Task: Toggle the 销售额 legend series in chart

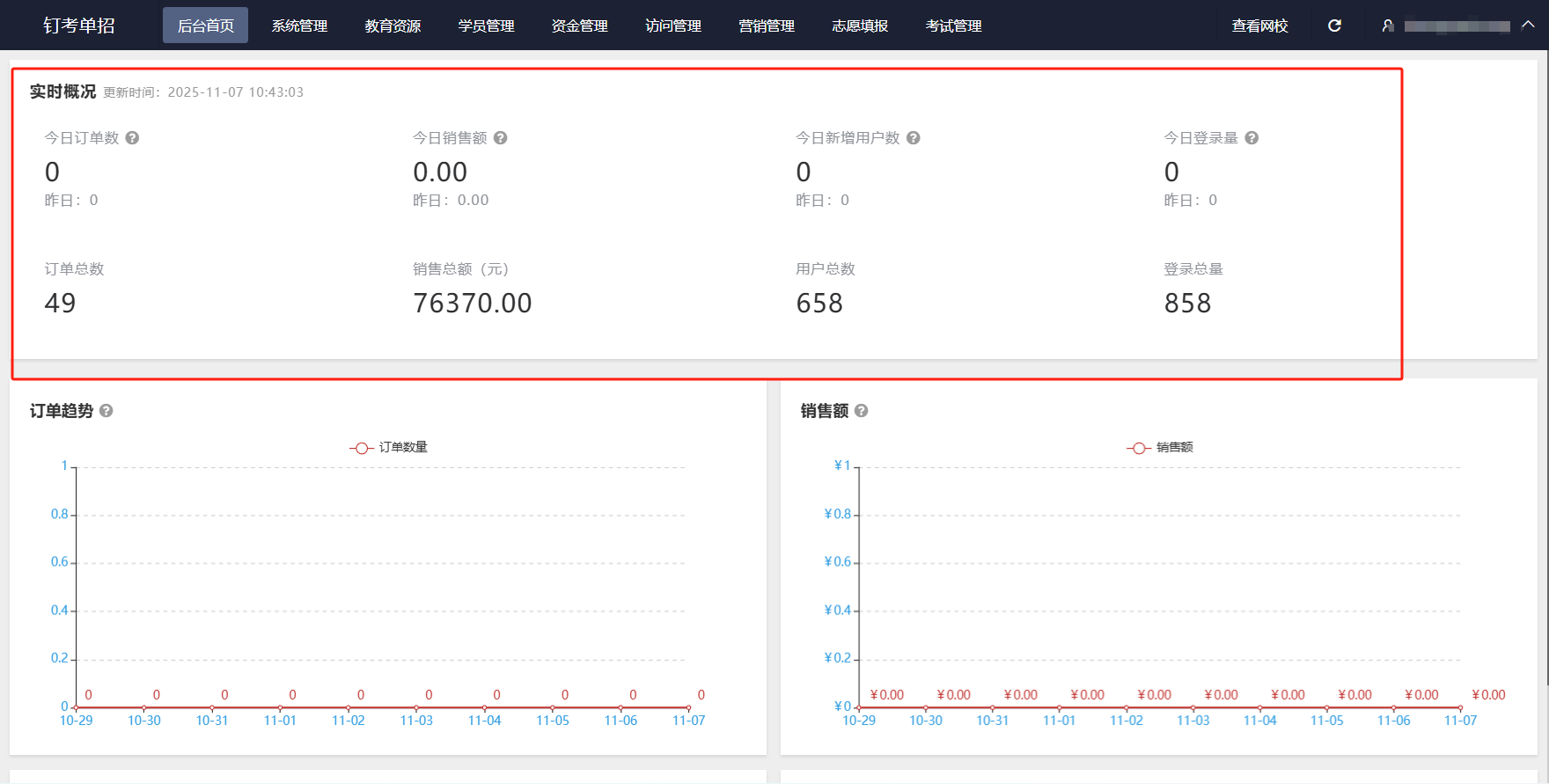Action: (x=1160, y=448)
